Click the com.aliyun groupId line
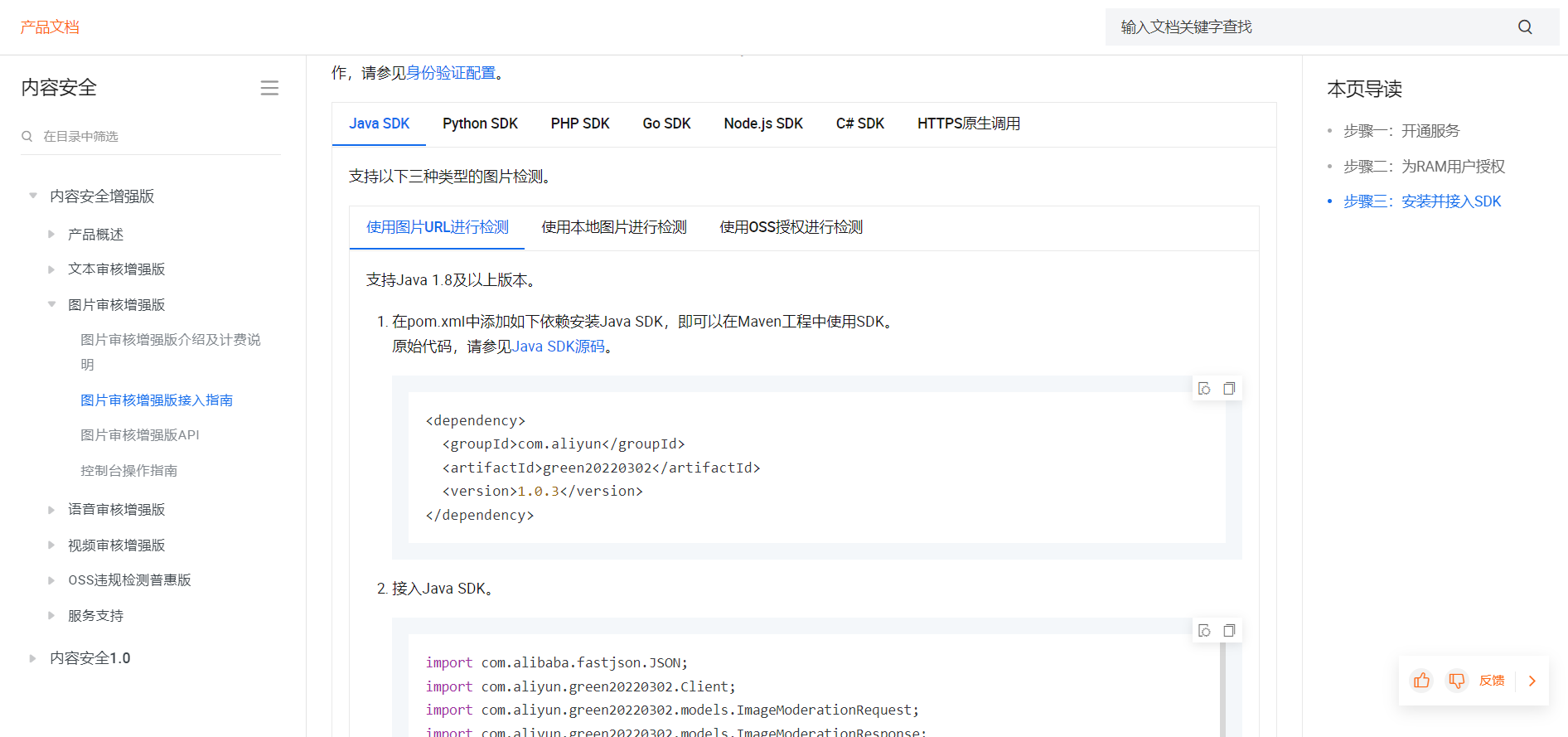Viewport: 1568px width, 737px height. point(564,444)
